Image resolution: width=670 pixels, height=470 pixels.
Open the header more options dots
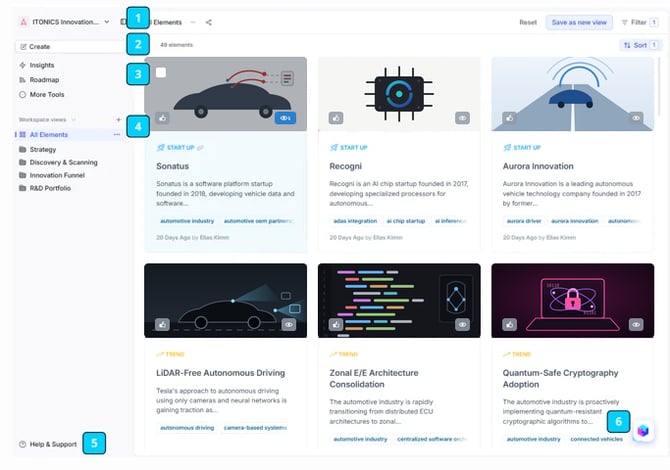click(193, 22)
